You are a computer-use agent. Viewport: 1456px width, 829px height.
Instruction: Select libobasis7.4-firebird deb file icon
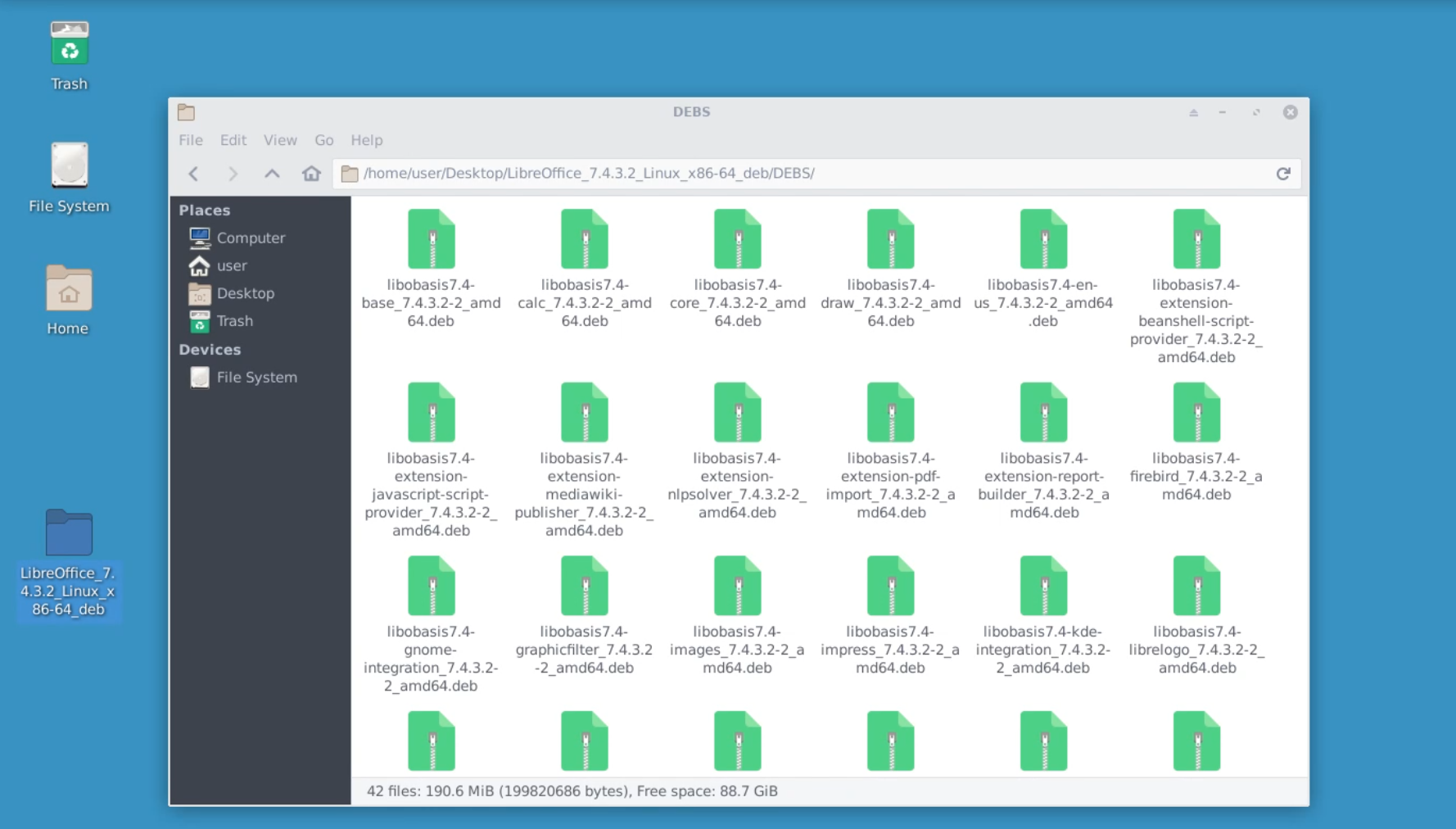(1197, 413)
